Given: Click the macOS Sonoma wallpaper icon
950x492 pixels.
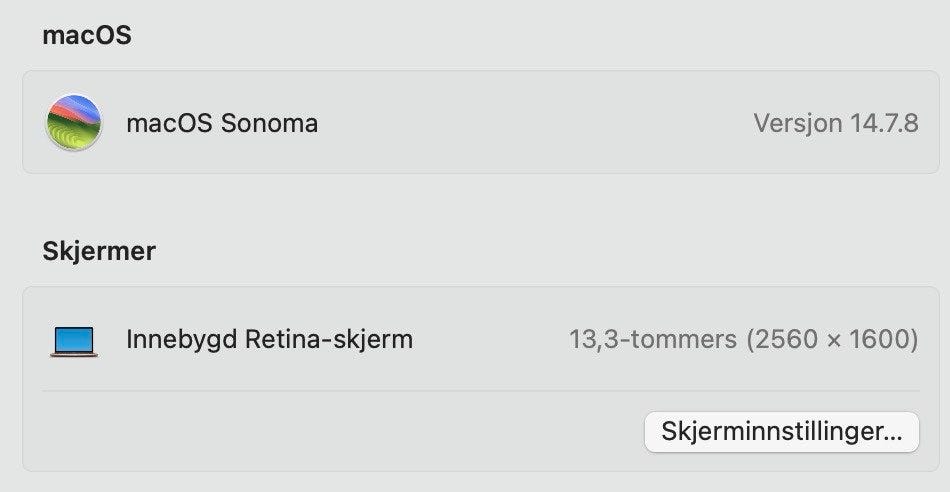Looking at the screenshot, I should 73,123.
